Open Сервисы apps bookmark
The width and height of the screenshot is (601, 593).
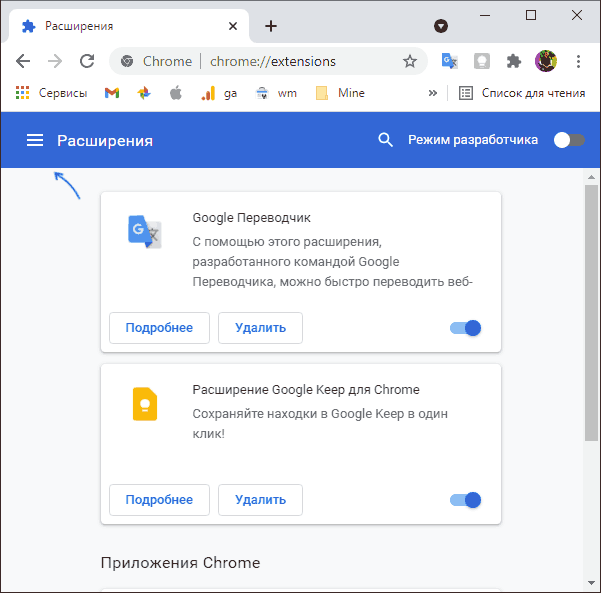[x=51, y=93]
